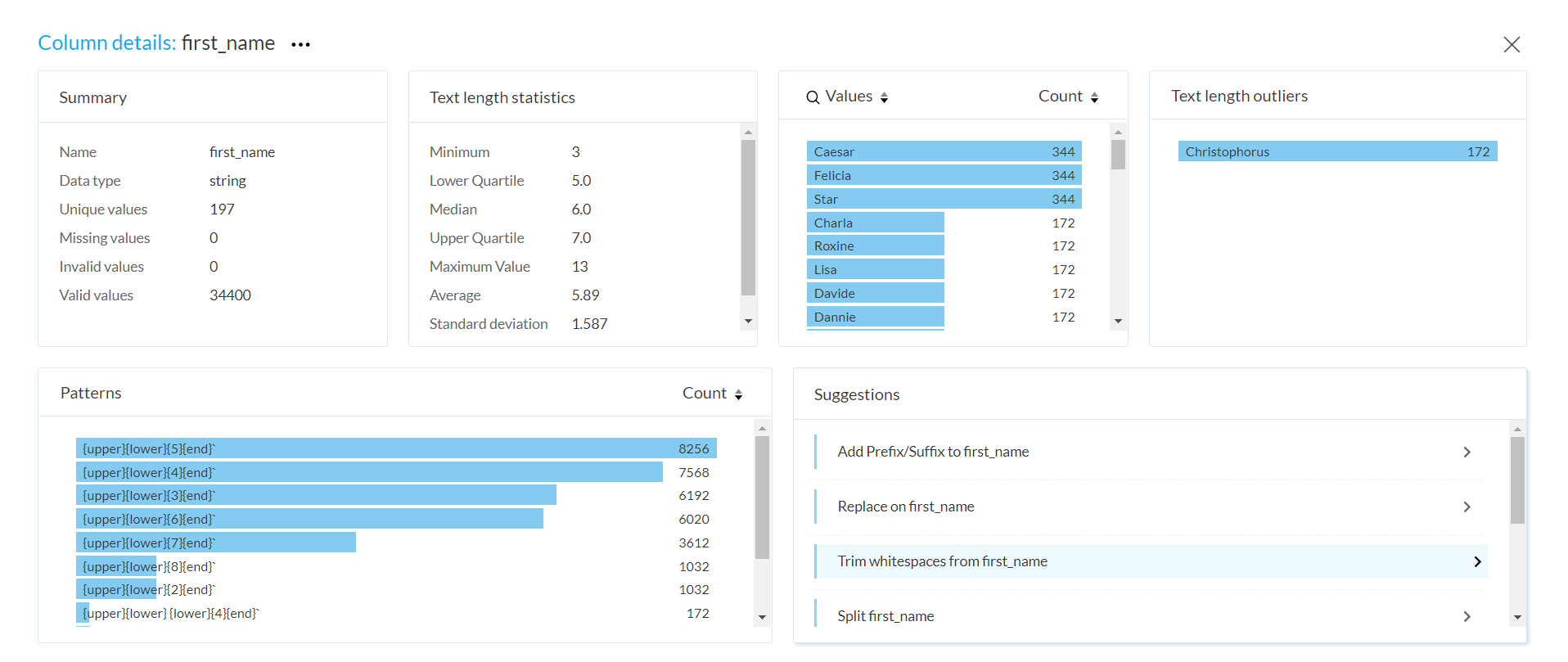Select the Caesar value bar
1568x662 pixels.
click(944, 151)
